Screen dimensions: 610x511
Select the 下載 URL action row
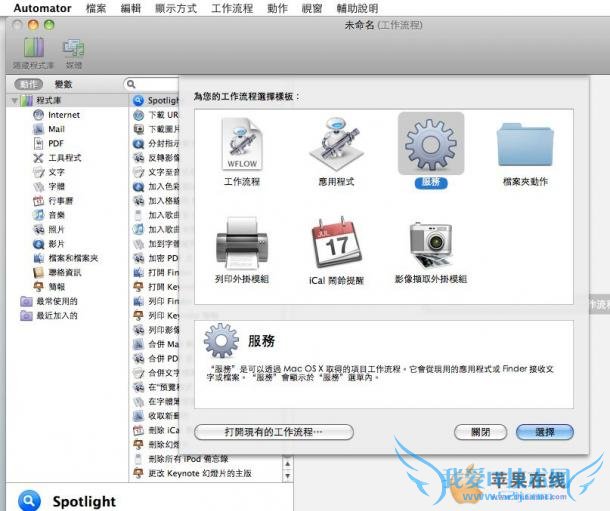pos(156,115)
